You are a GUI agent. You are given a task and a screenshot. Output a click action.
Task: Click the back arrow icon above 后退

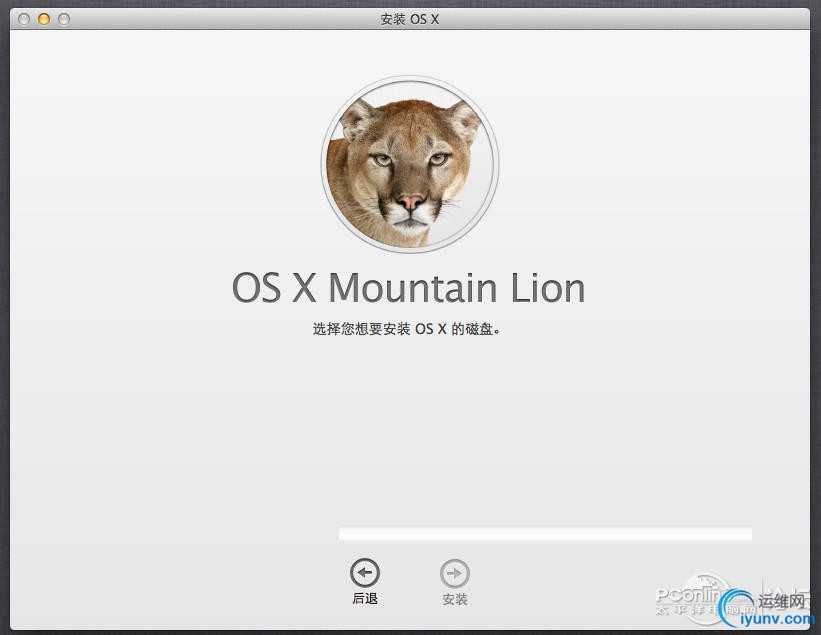pyautogui.click(x=365, y=573)
